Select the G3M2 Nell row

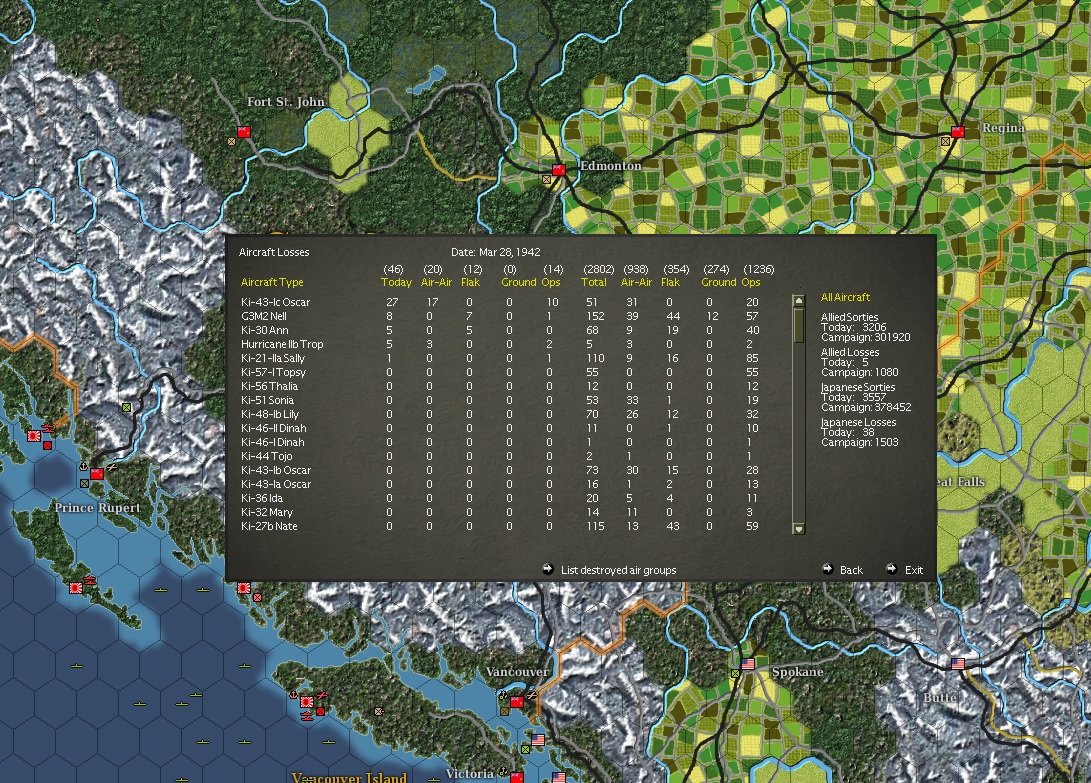(500, 316)
